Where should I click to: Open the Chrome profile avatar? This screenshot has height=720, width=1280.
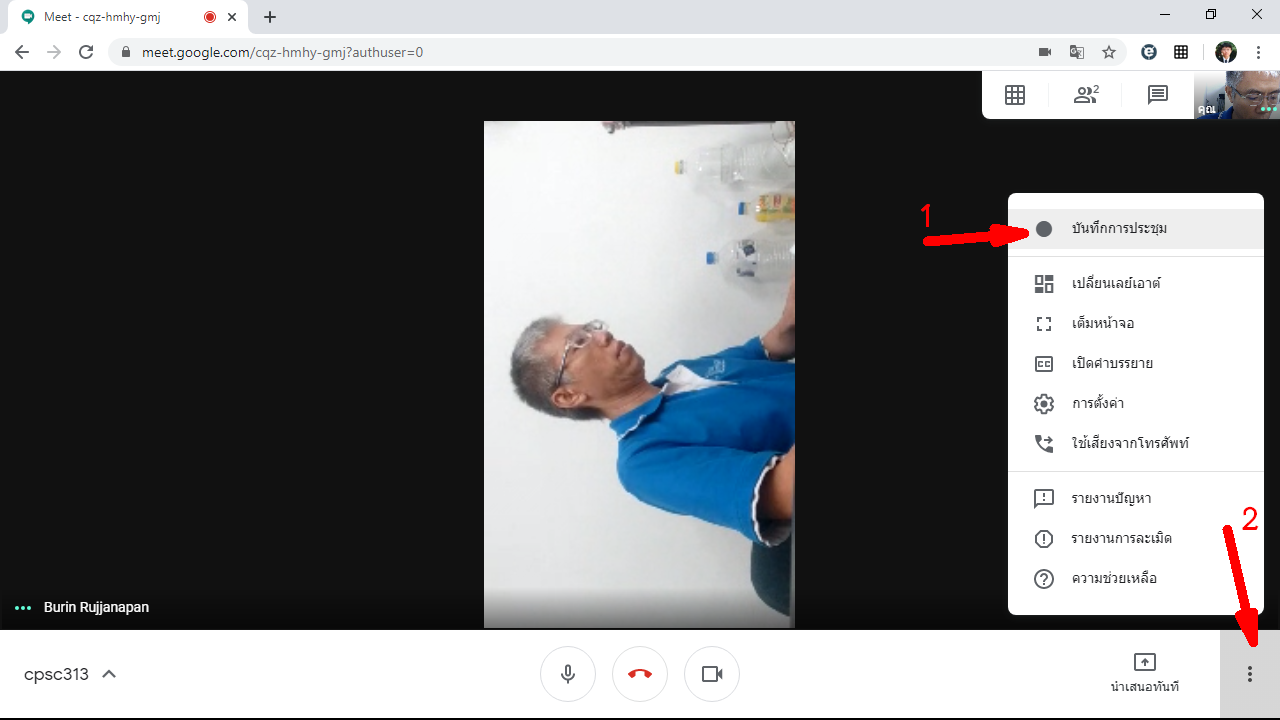click(1225, 52)
